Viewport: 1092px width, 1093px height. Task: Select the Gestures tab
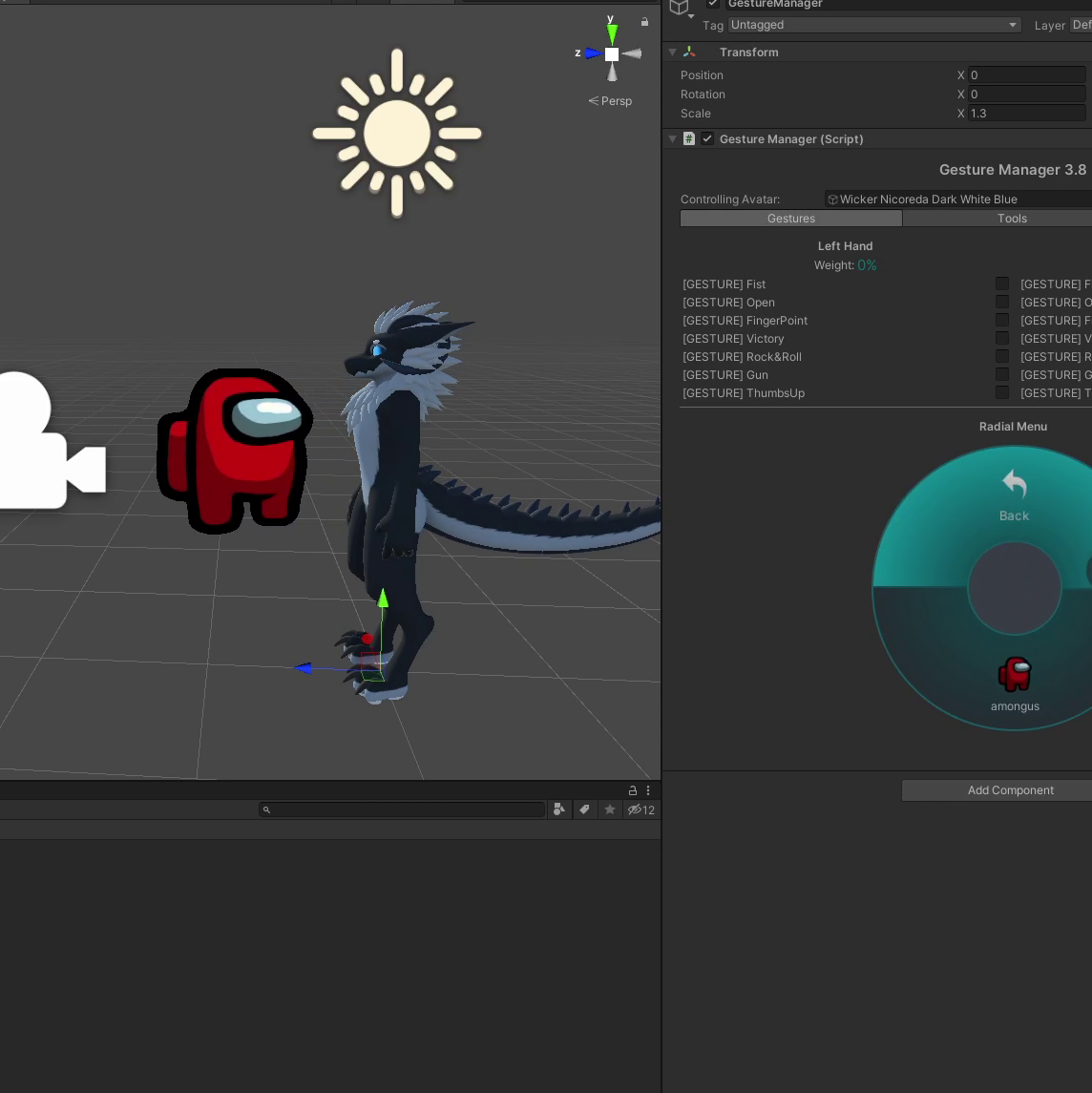tap(791, 219)
